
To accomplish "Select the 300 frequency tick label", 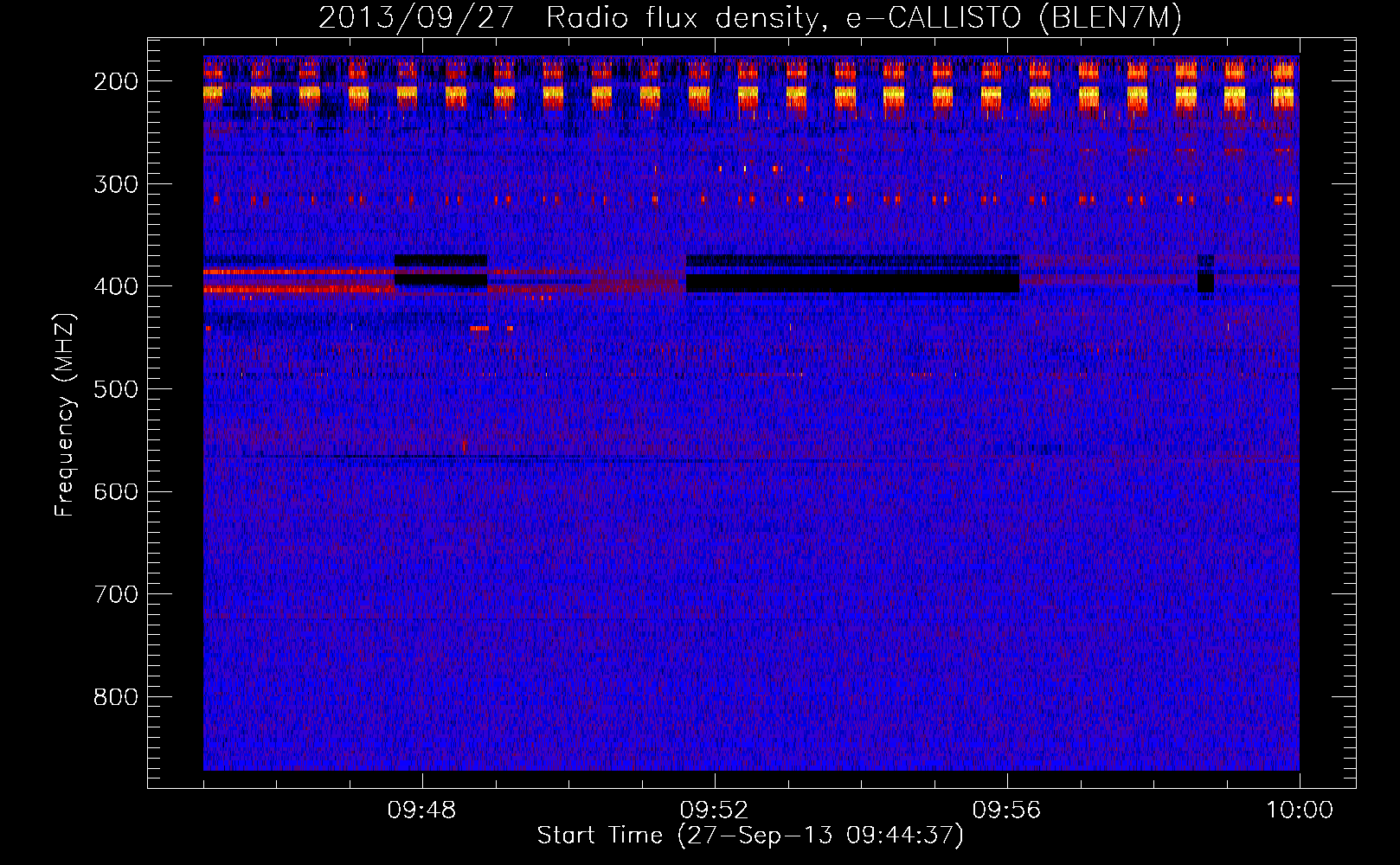I will coord(116,184).
